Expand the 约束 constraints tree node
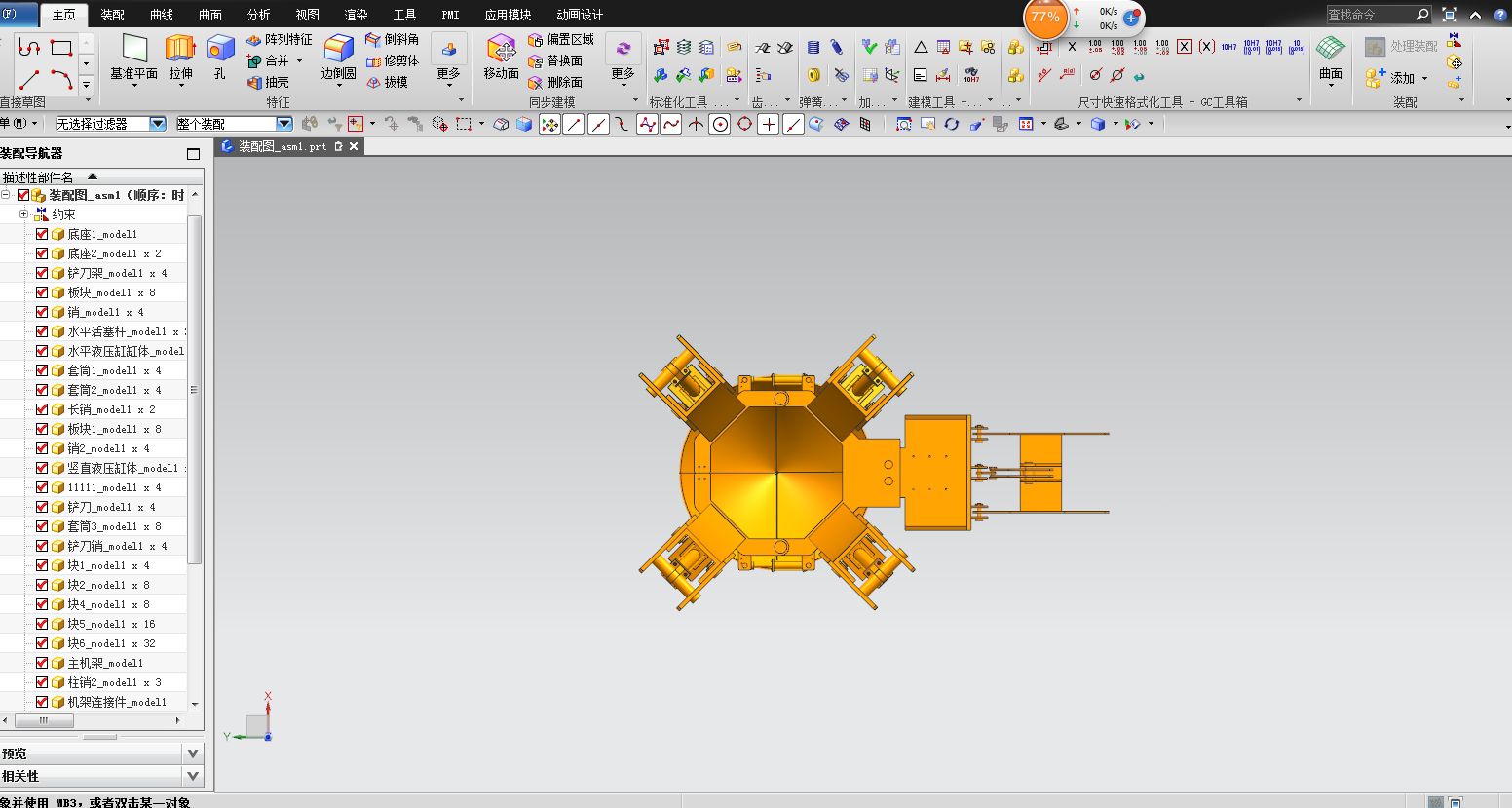 click(x=23, y=214)
